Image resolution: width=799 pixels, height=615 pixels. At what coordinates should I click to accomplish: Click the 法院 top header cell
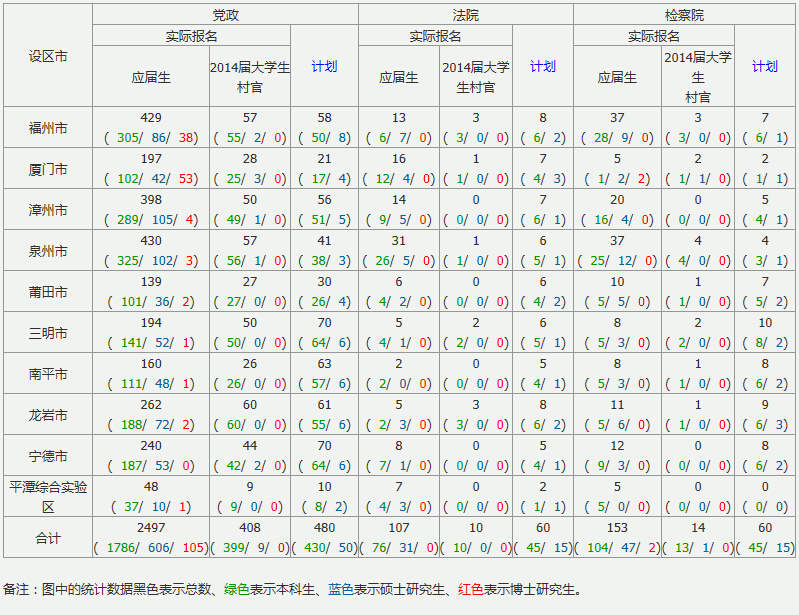coord(465,15)
